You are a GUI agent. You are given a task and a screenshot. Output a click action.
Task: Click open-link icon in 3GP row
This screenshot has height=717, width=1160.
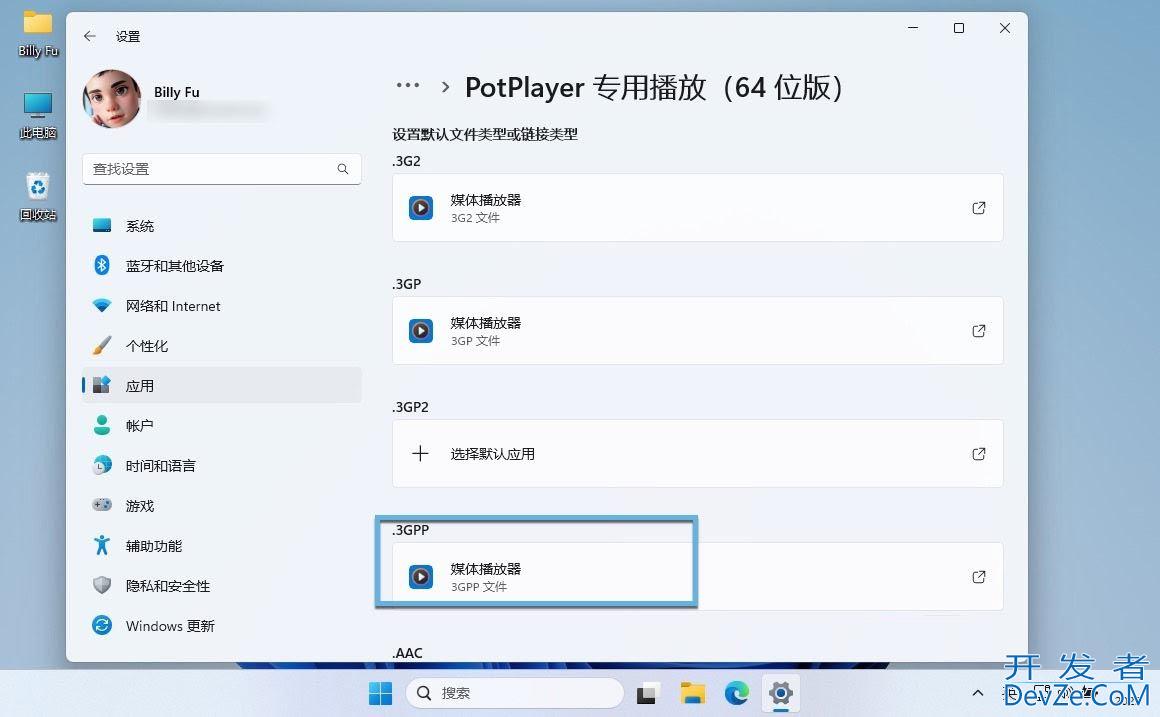(x=979, y=331)
